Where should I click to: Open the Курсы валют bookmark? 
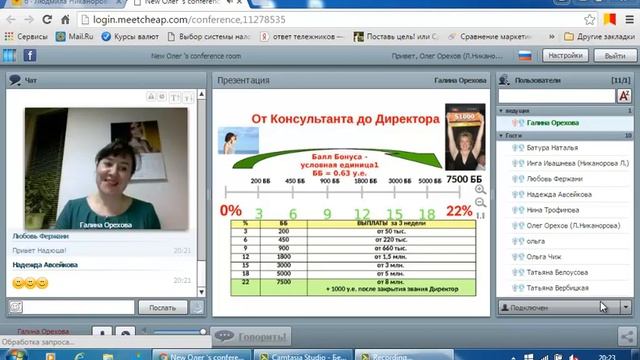[x=130, y=37]
